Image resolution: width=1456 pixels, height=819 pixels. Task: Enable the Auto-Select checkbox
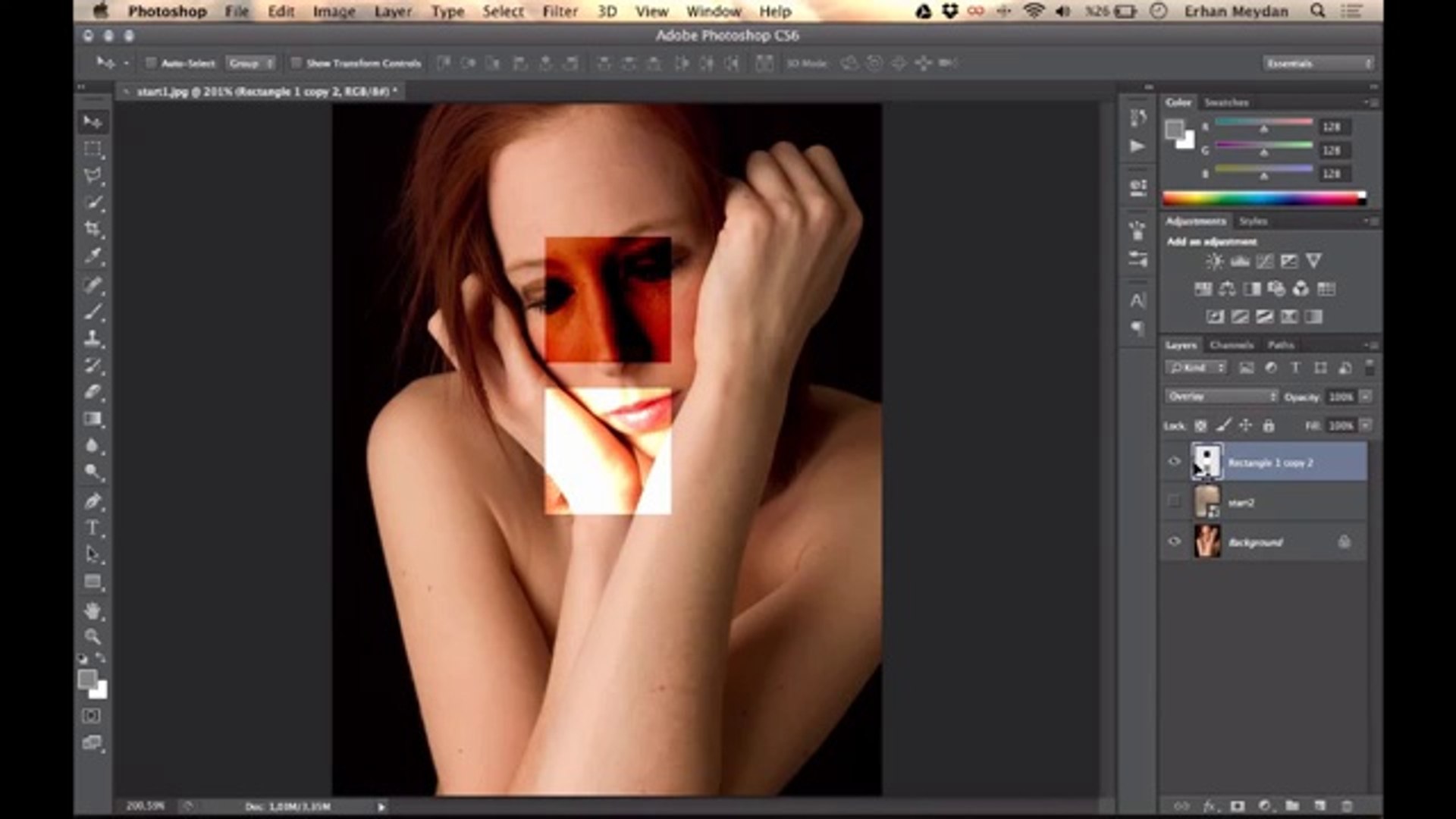(151, 63)
